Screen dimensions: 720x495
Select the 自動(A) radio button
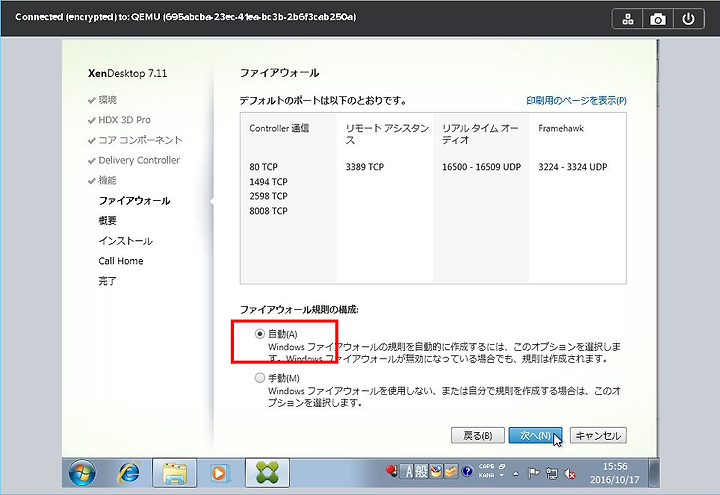(x=260, y=334)
